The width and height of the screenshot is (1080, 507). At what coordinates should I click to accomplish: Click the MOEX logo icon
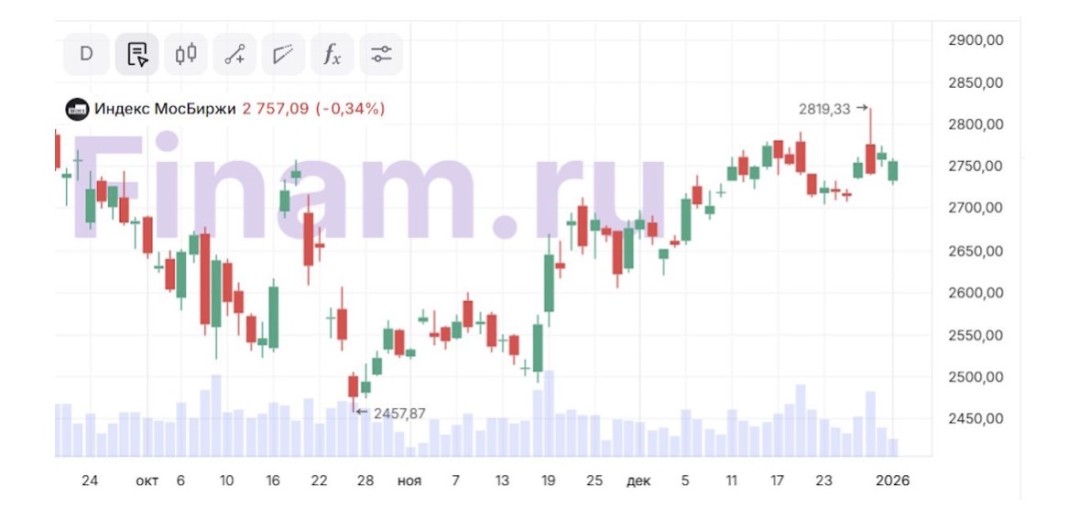pos(77,109)
